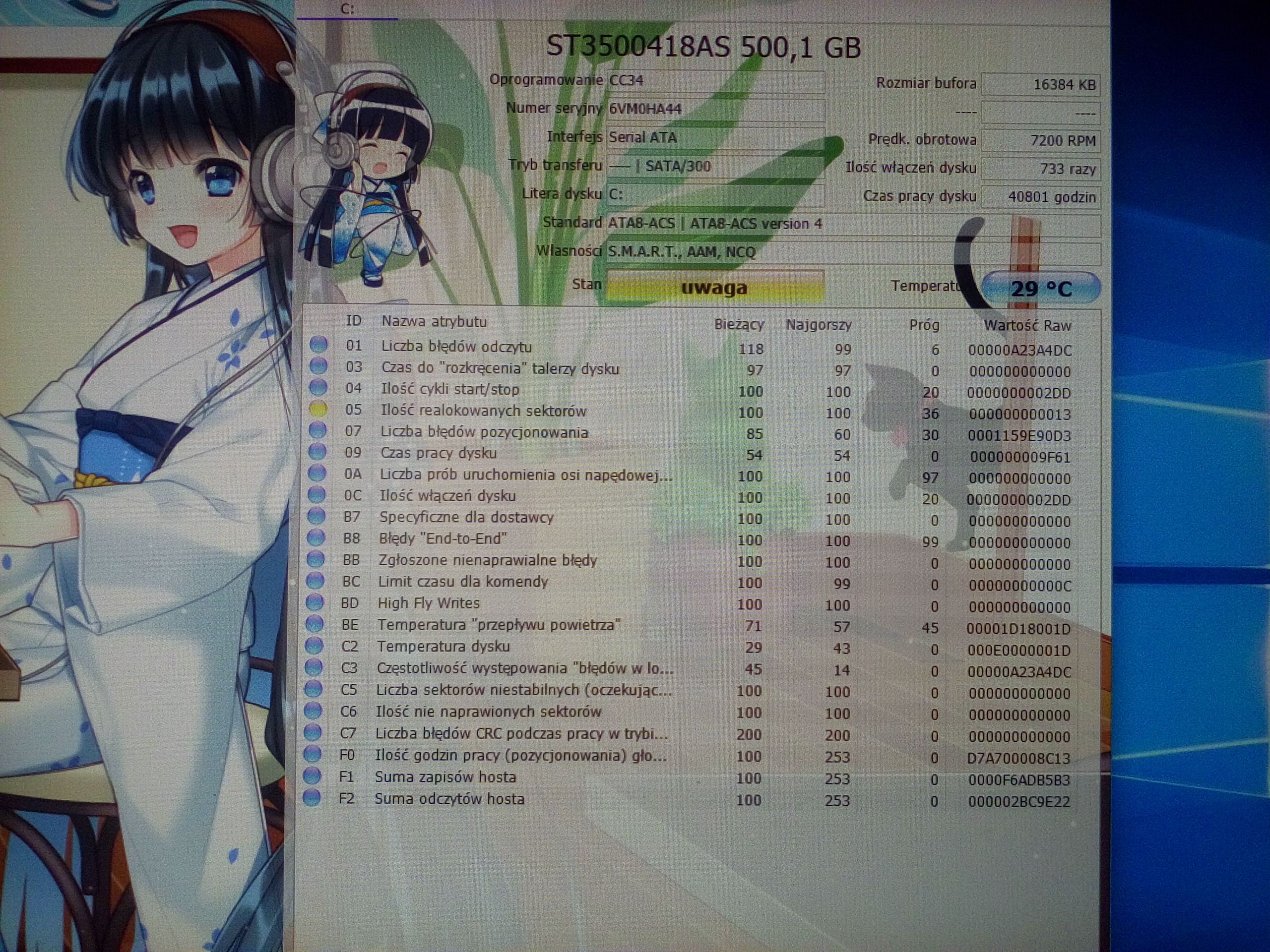This screenshot has width=1270, height=952.
Task: Click the 'High Fly Writes' attribute name
Action: (428, 603)
